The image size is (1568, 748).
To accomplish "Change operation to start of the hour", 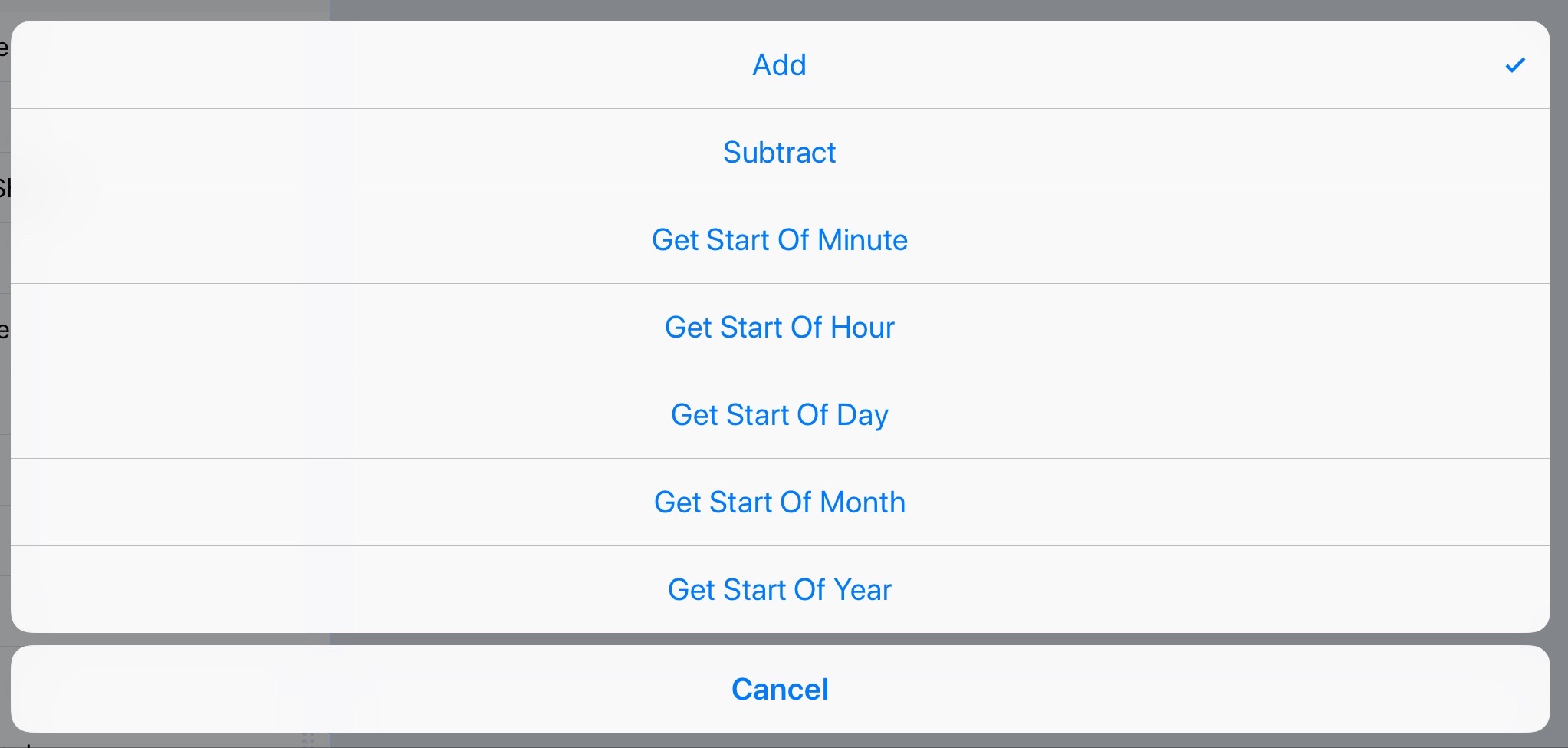I will (781, 328).
